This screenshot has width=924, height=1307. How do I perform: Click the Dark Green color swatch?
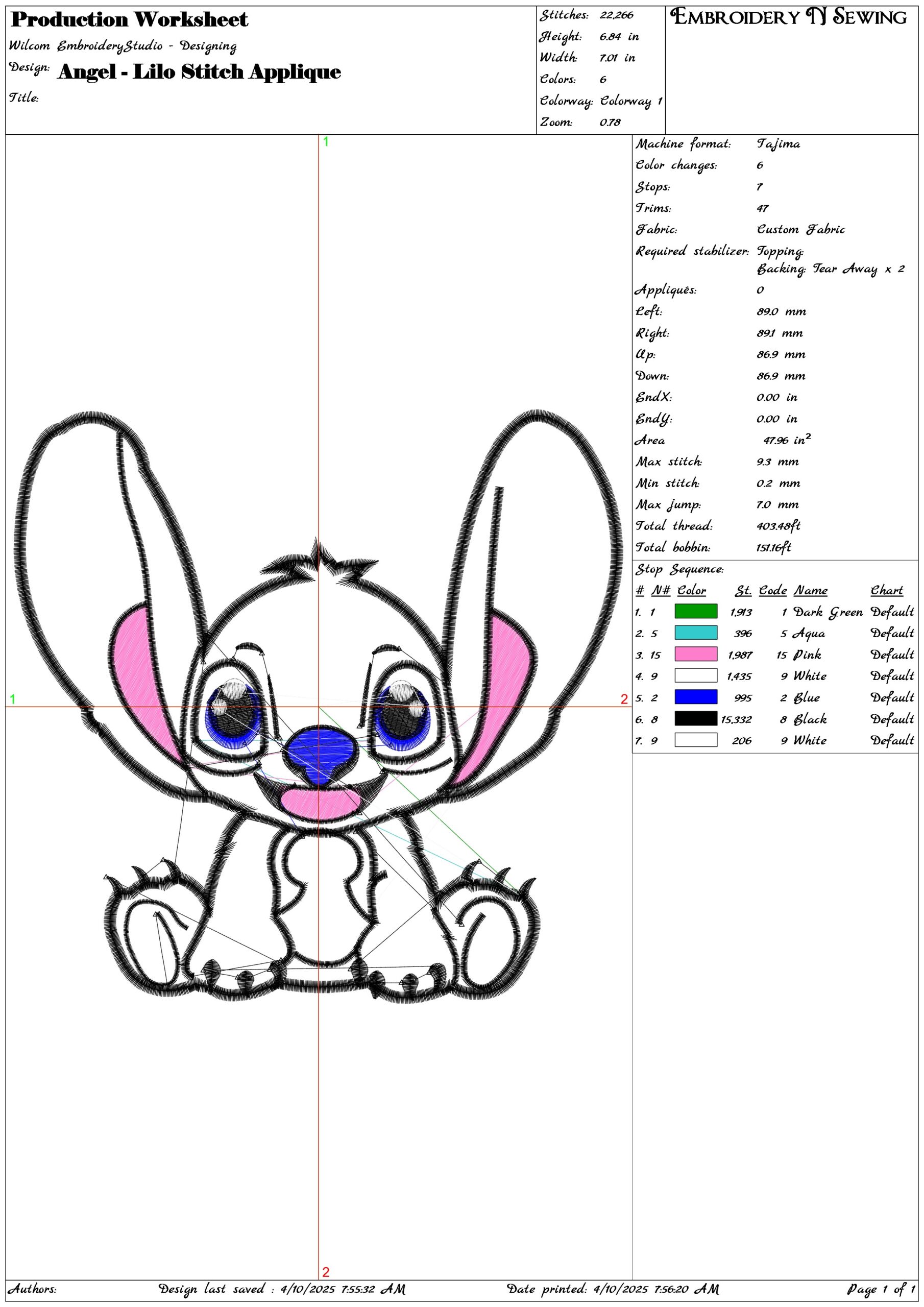point(696,611)
